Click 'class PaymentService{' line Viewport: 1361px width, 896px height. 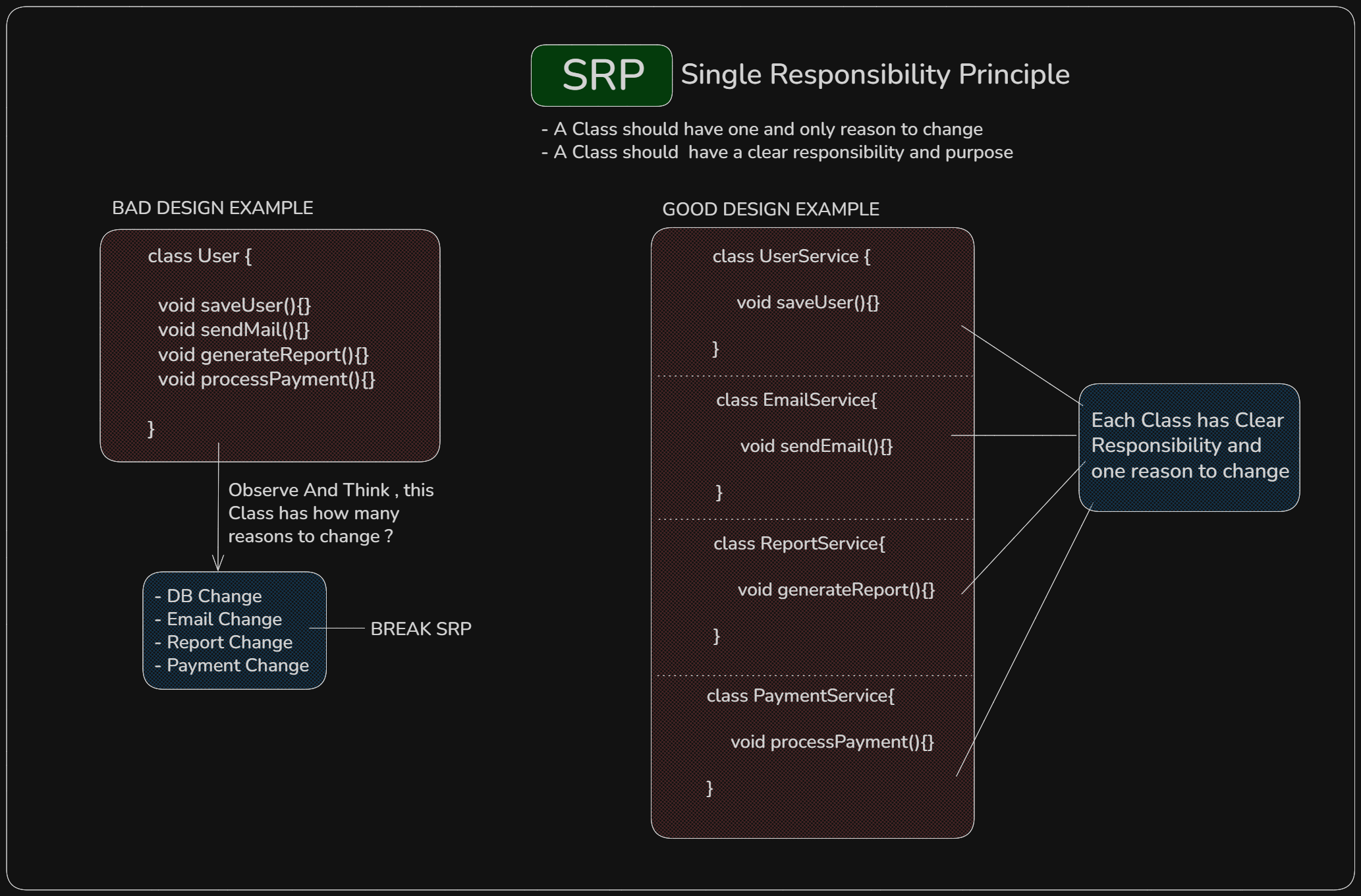pos(800,696)
